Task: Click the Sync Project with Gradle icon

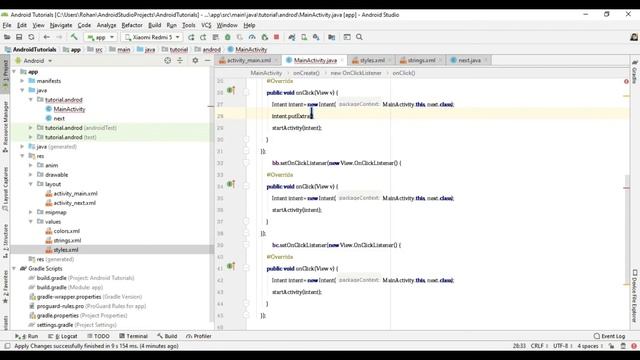Action: 292,37
